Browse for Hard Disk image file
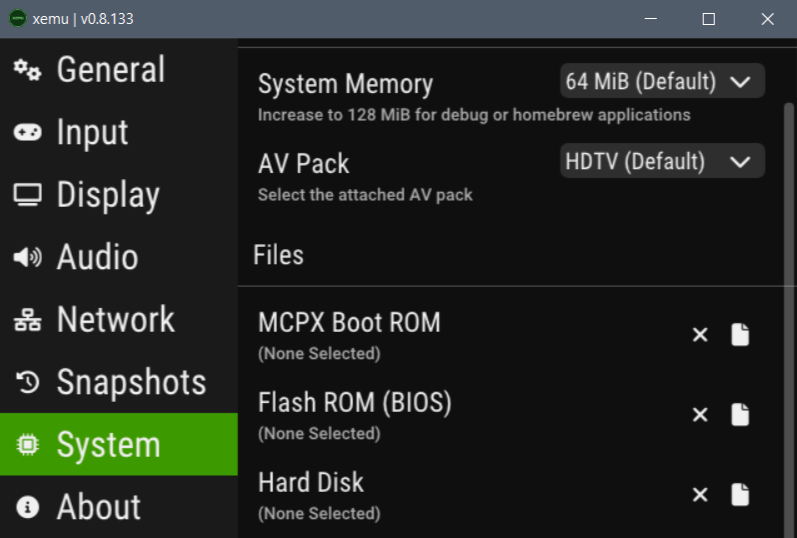This screenshot has width=797, height=538. (740, 495)
